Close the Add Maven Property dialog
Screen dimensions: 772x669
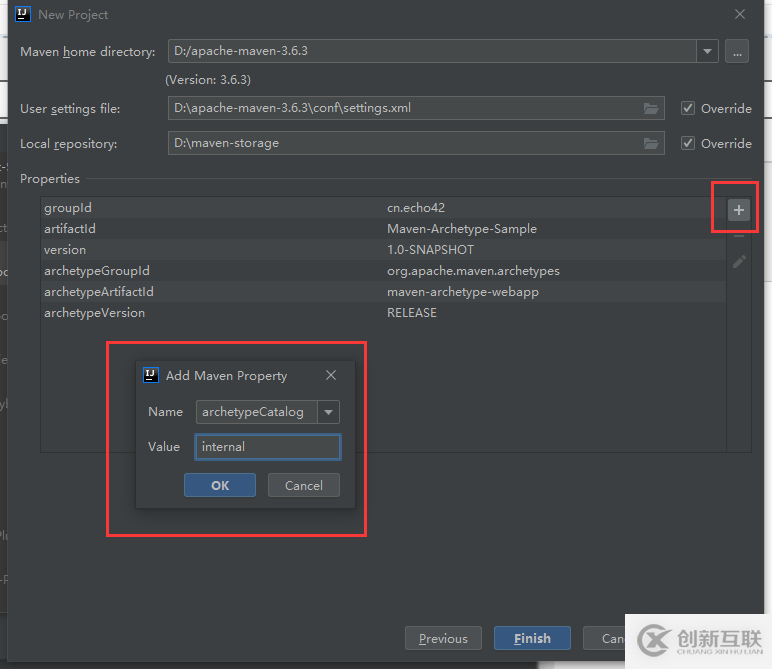point(331,375)
